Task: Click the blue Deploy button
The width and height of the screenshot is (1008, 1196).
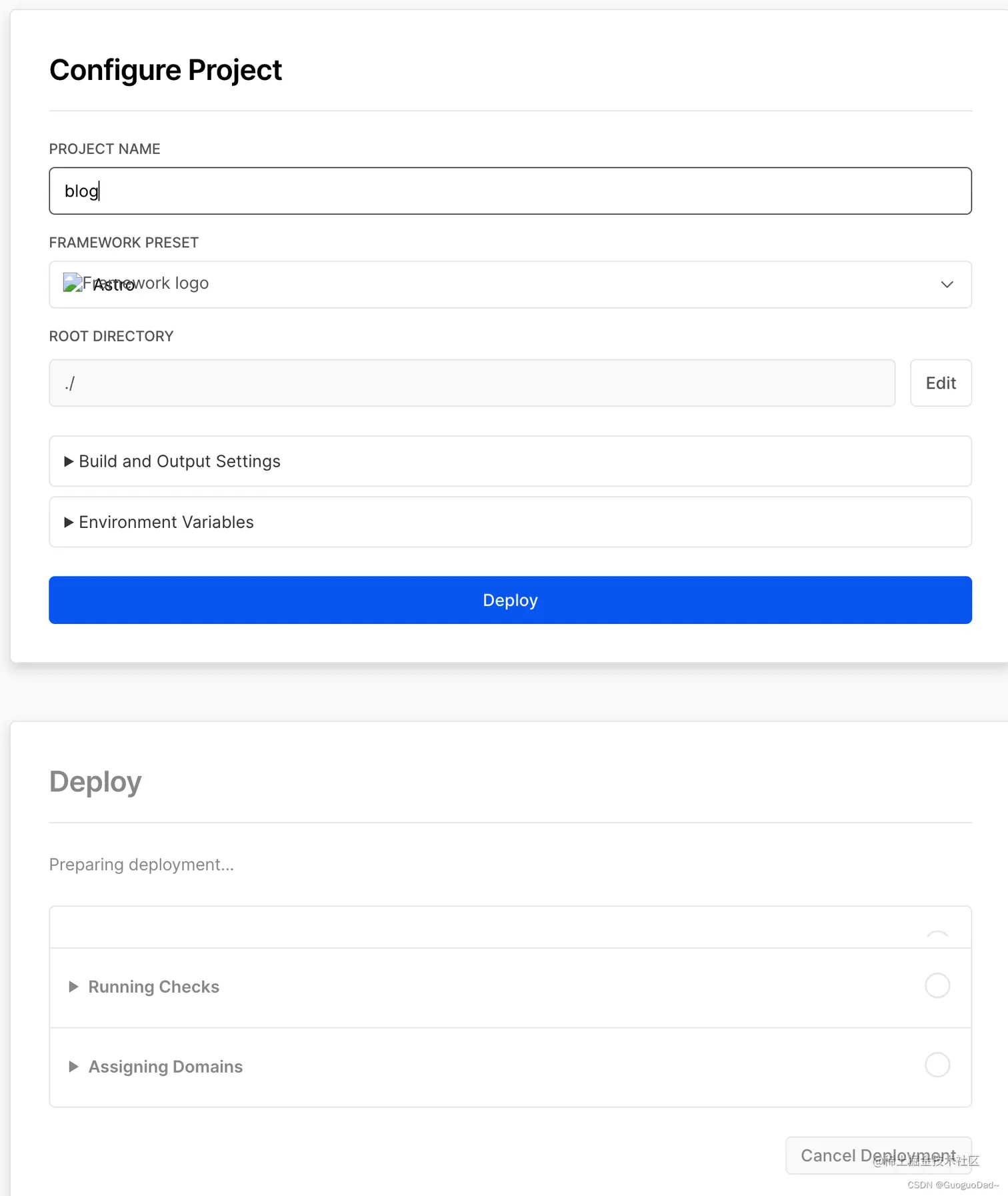Action: pos(510,600)
